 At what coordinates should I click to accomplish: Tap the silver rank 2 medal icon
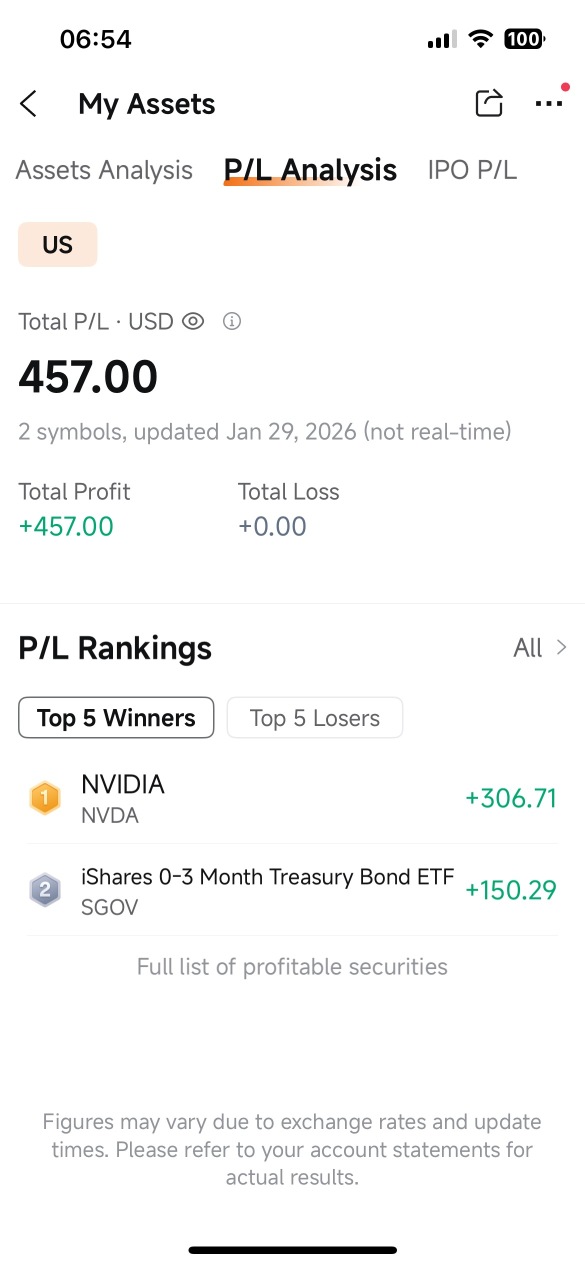coord(45,890)
